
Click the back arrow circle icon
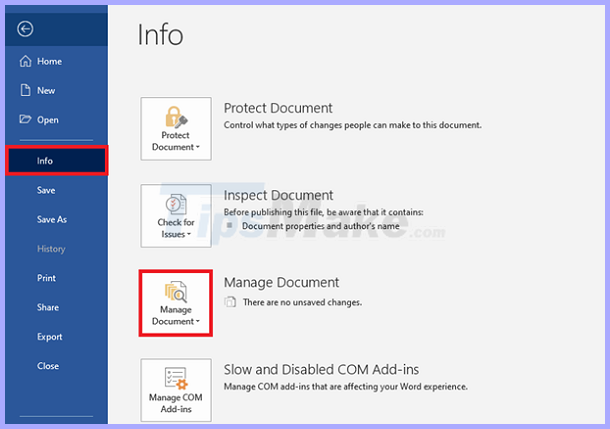pyautogui.click(x=25, y=29)
